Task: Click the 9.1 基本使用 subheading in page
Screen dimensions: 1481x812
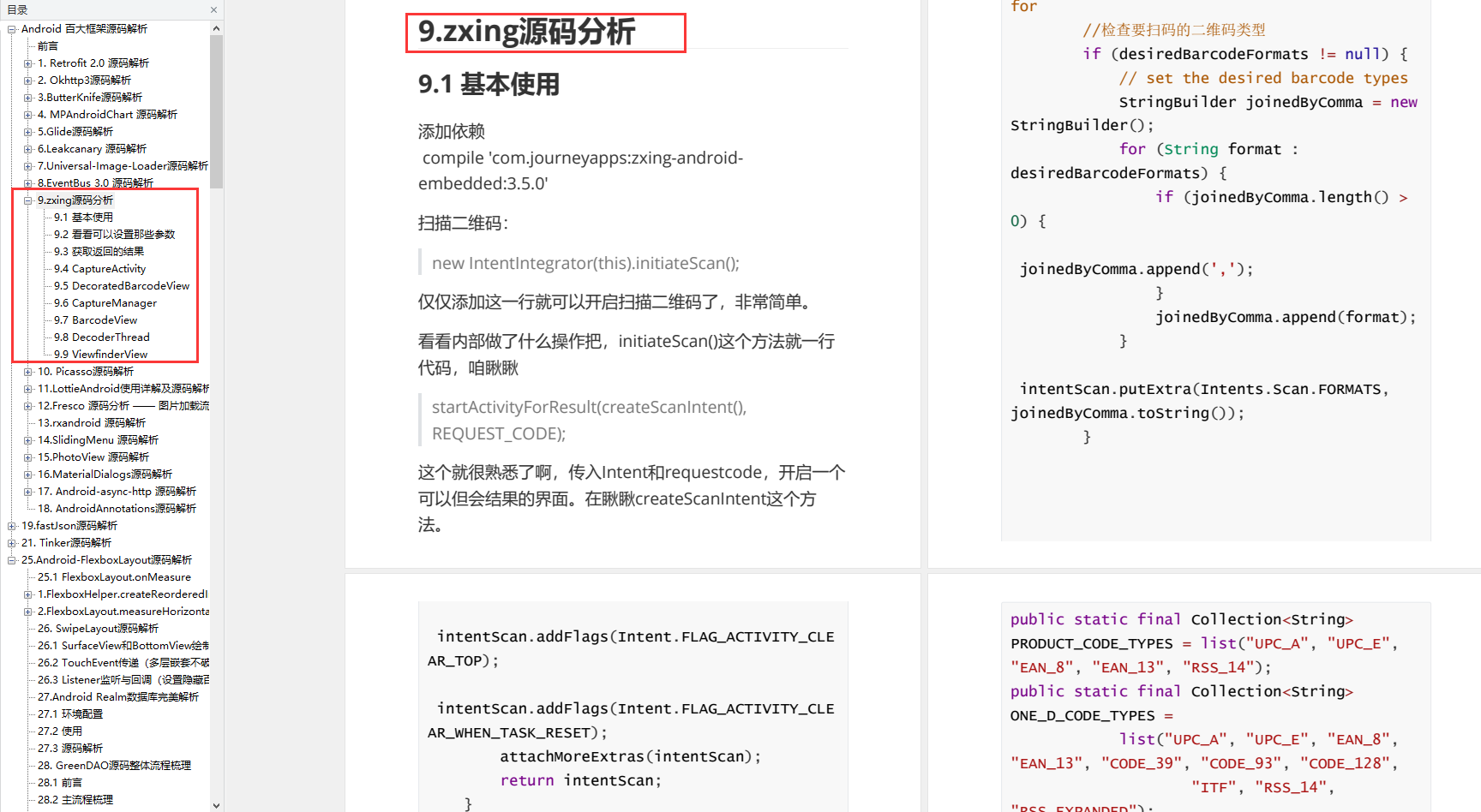Action: click(x=489, y=84)
